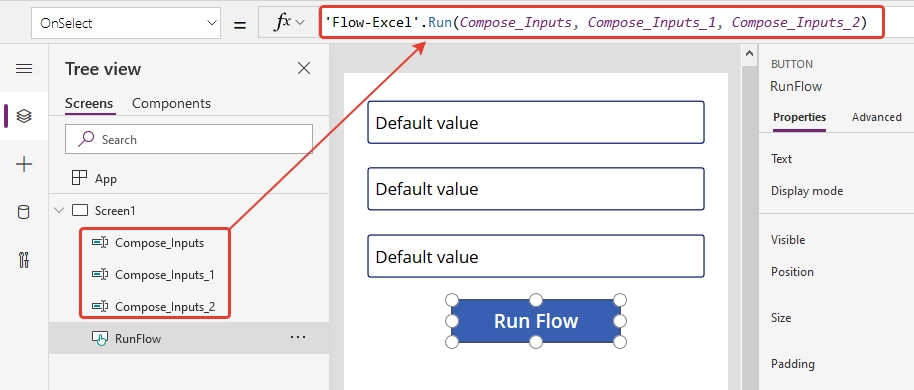The height and width of the screenshot is (390, 914).
Task: Click the Tree view panel title
Action: click(x=103, y=69)
